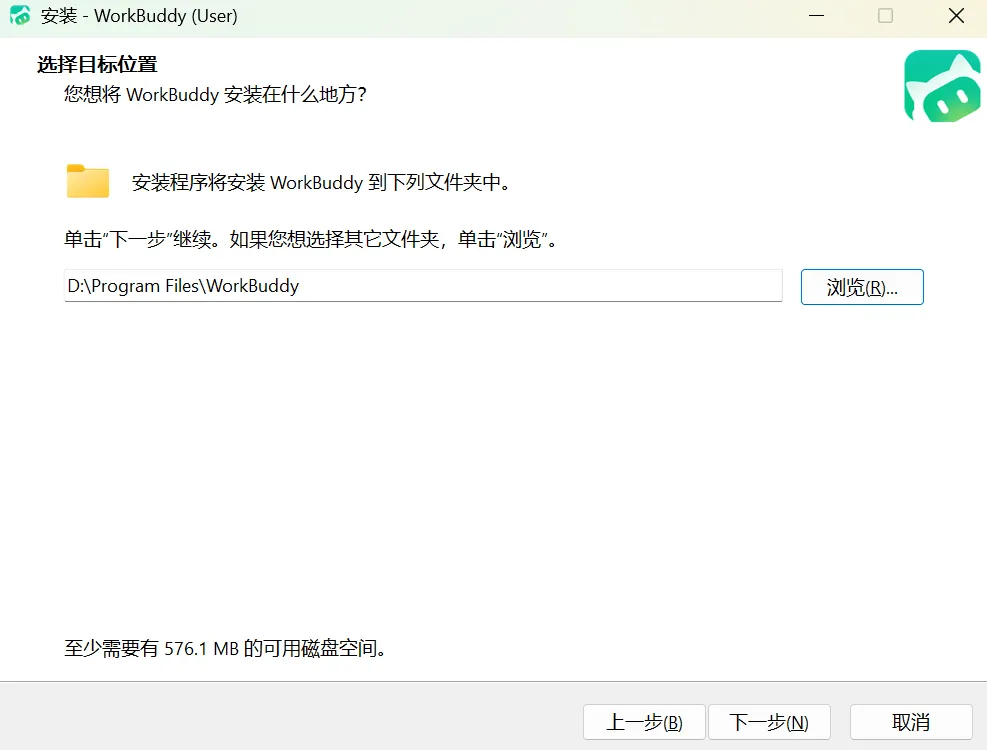Continue with 下一步(N)

point(769,722)
